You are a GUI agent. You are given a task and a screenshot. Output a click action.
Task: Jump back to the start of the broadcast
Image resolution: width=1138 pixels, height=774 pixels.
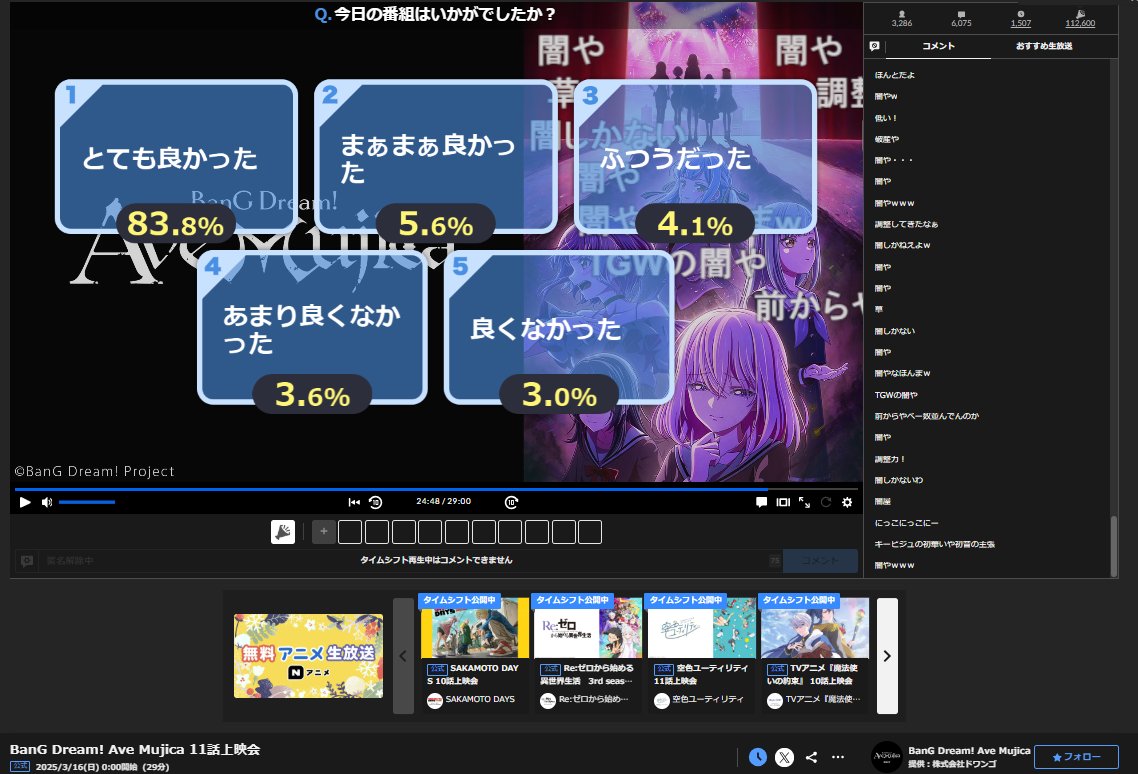[354, 502]
